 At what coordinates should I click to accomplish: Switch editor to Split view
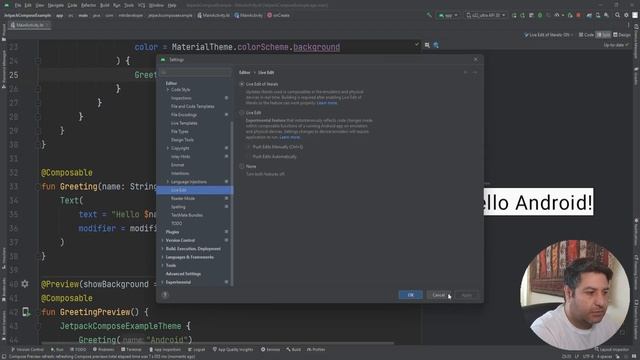603,35
